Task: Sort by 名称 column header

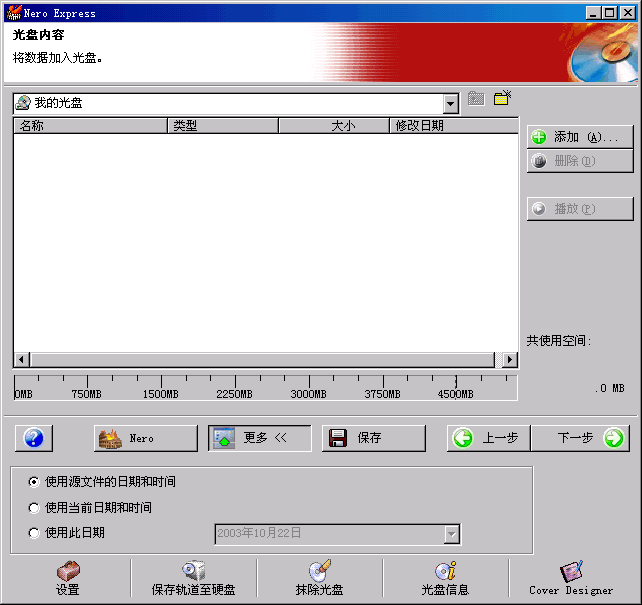Action: [90, 126]
